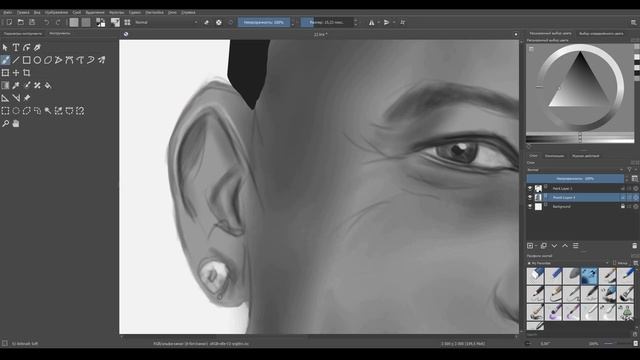The height and width of the screenshot is (360, 640).
Task: Hide Paint Layer 3 with eye icon
Action: pos(530,188)
